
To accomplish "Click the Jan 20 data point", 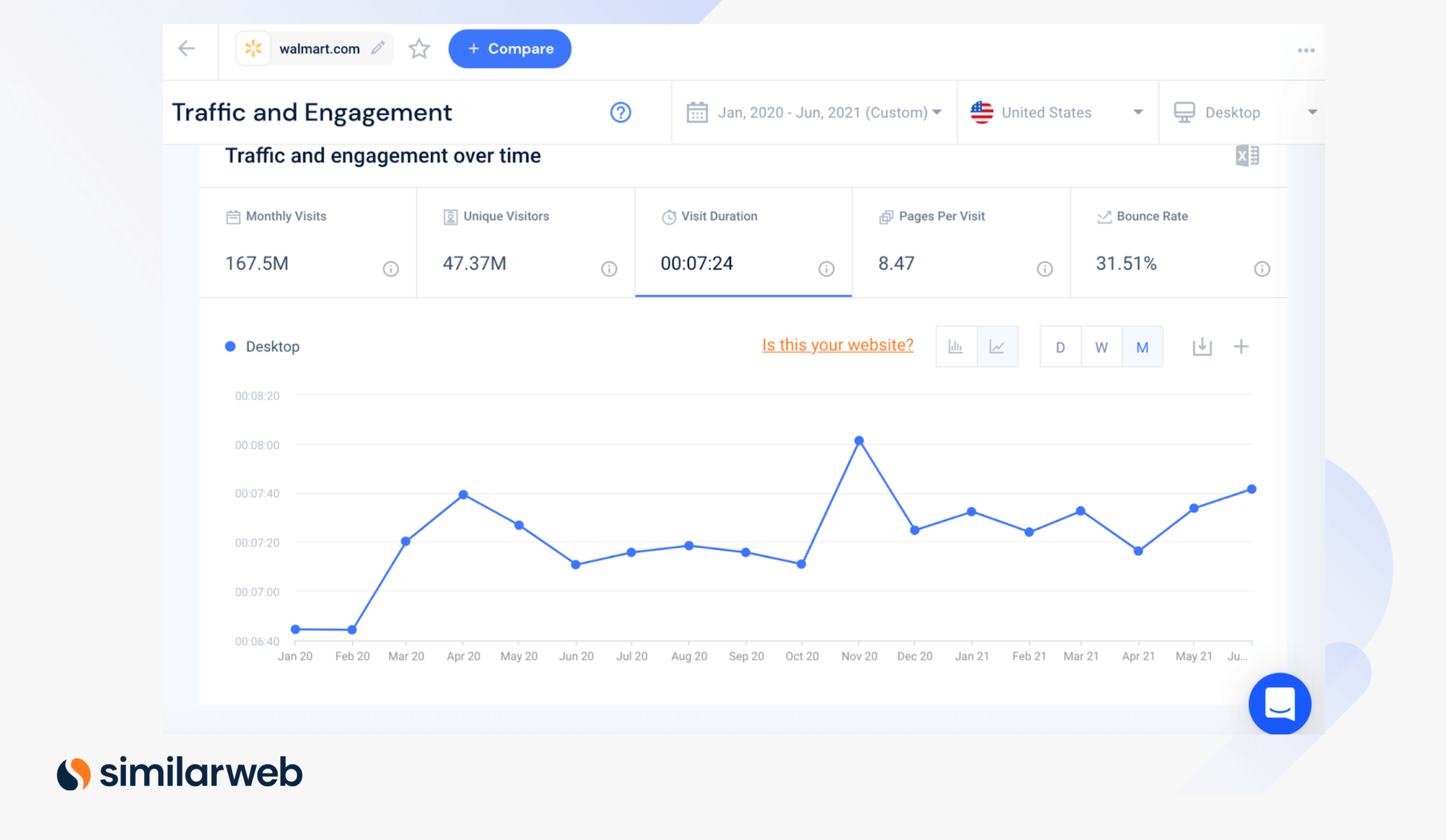I will click(295, 629).
